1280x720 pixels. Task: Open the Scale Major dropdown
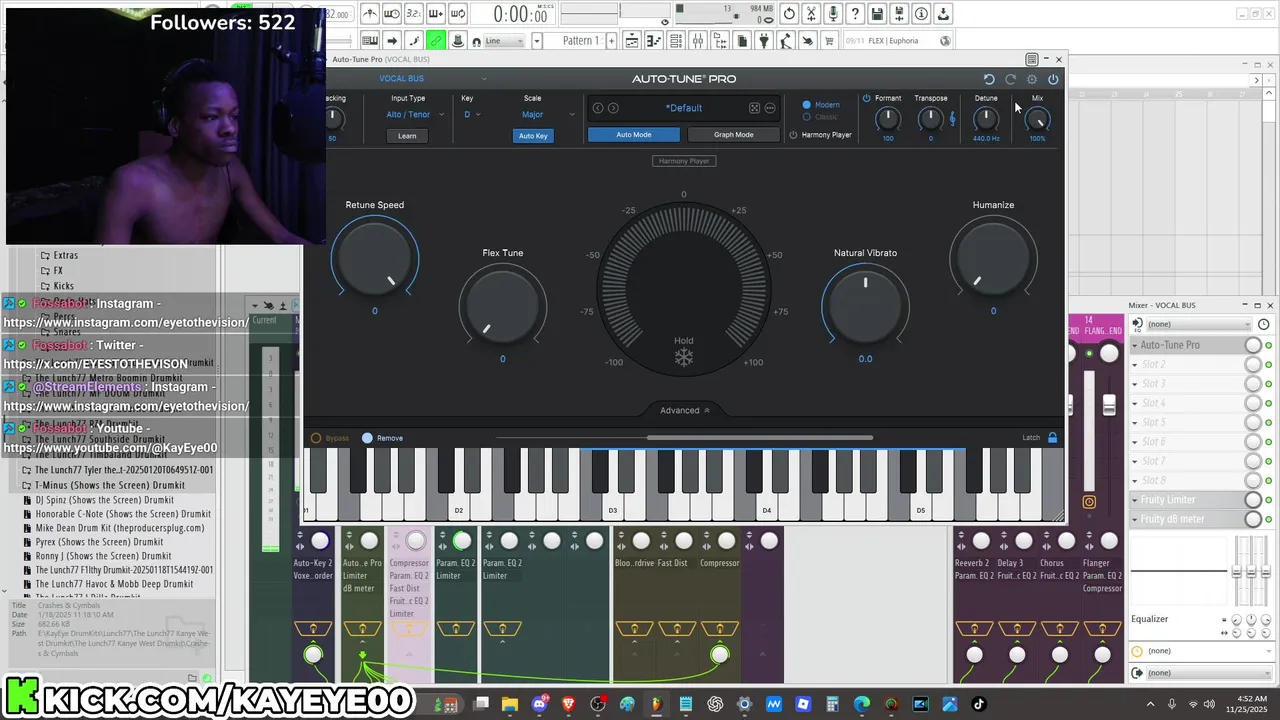548,114
